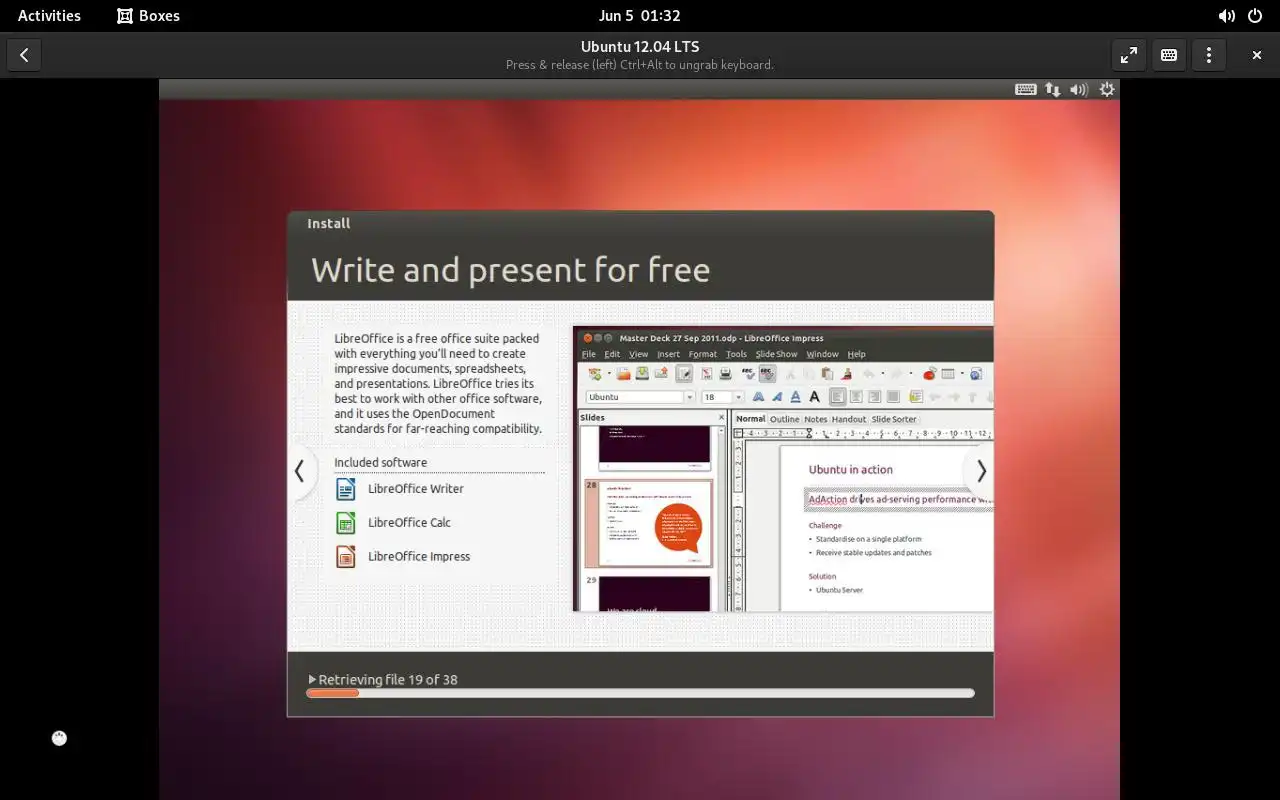Click the Print icon in Impress toolbar
Image resolution: width=1280 pixels, height=800 pixels.
tap(725, 374)
